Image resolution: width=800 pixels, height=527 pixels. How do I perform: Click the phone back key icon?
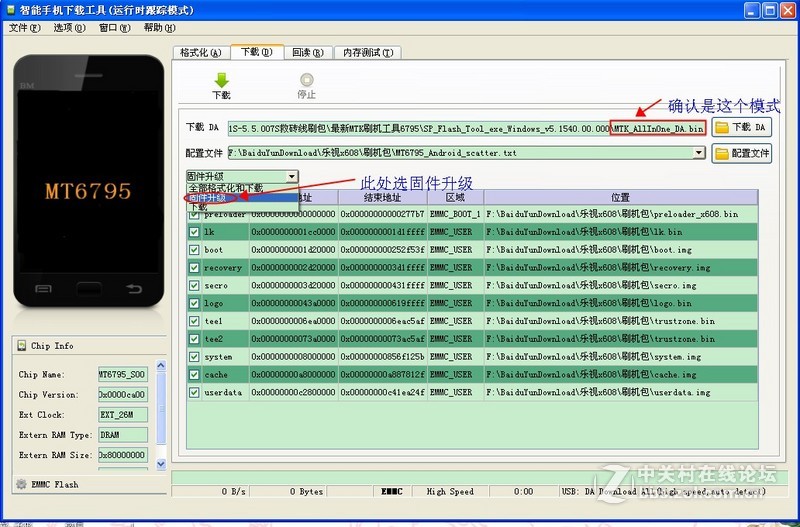134,289
